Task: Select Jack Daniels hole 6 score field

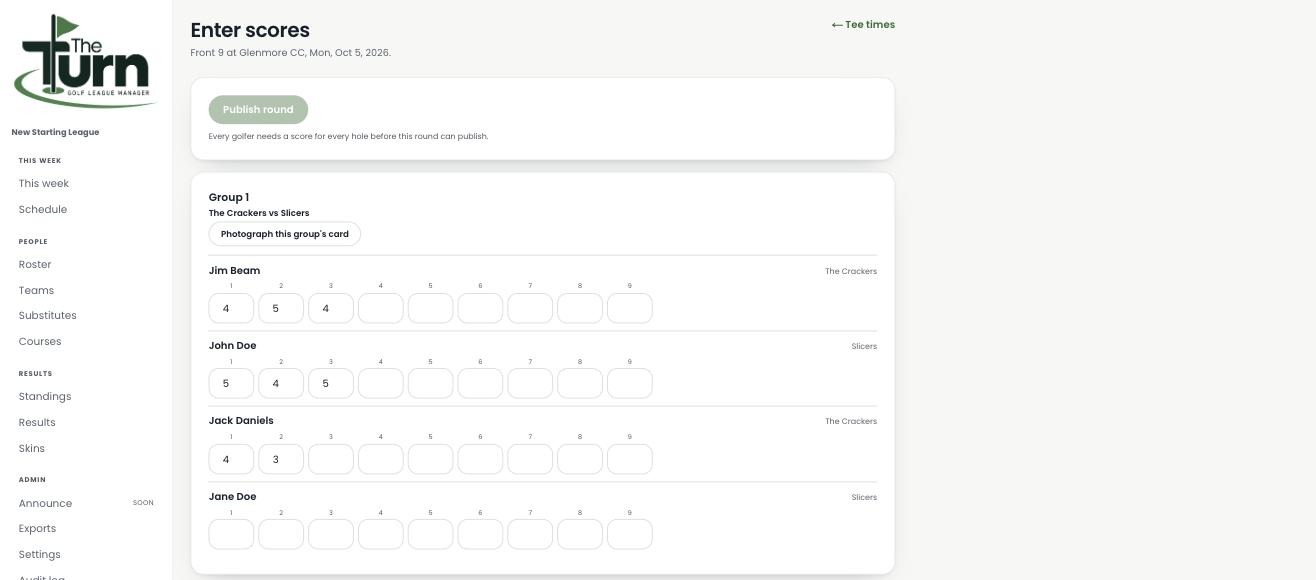Action: 480,459
